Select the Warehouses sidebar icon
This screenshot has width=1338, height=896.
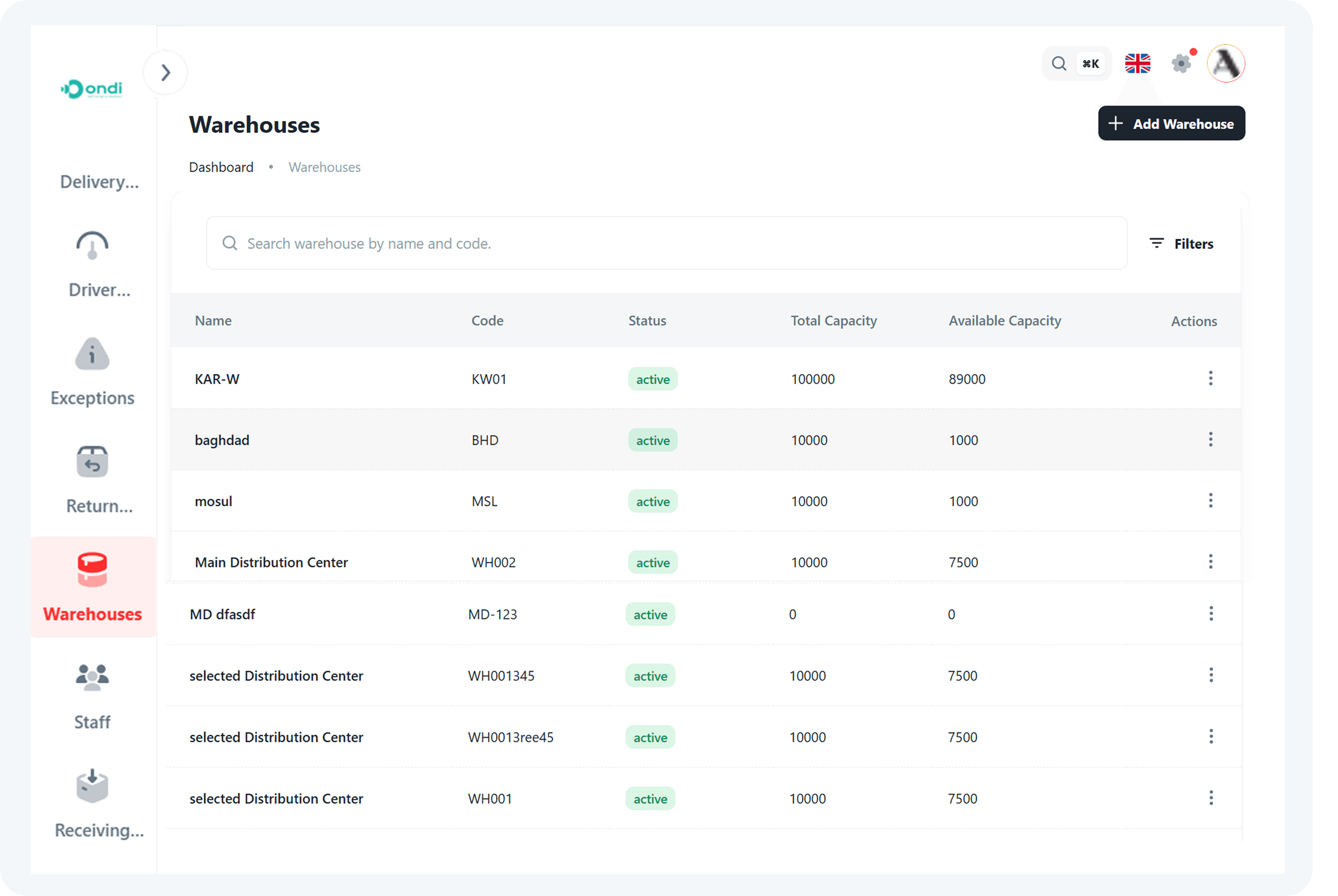click(x=92, y=570)
